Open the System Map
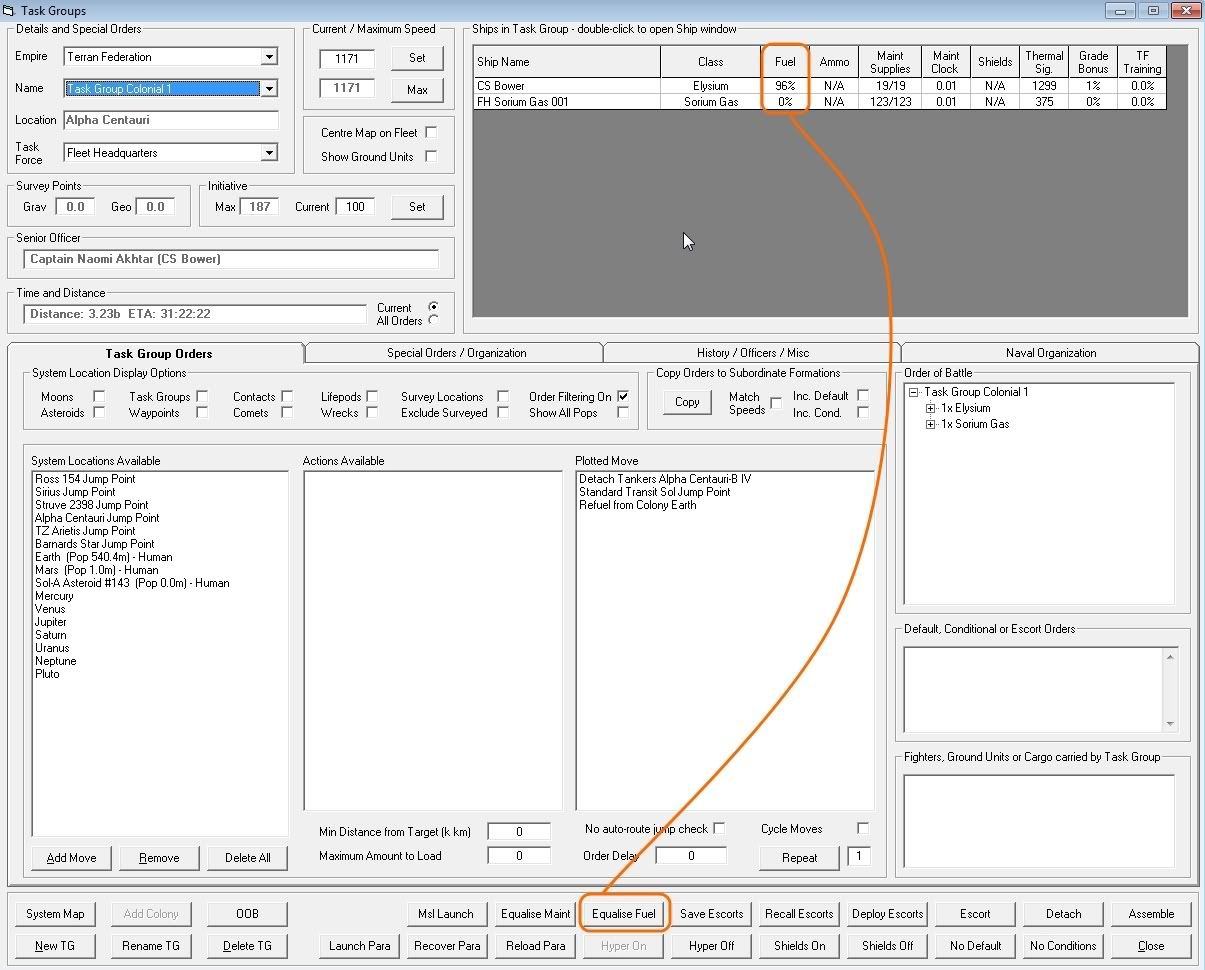This screenshot has height=970, width=1205. point(55,913)
